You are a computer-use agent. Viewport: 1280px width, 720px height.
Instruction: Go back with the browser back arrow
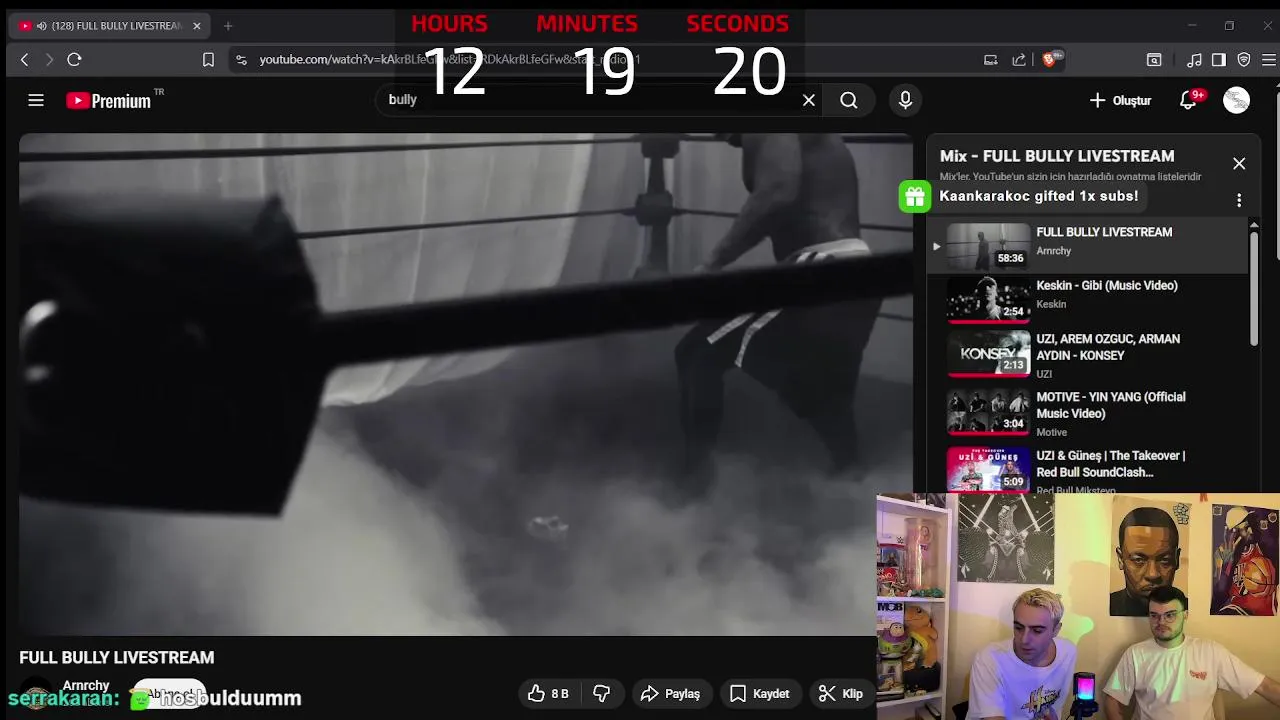[x=25, y=60]
